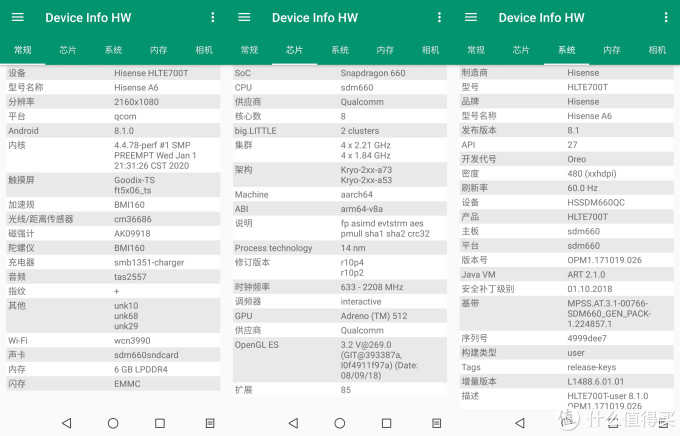Tap the 磁强计 value AK09918
Image resolution: width=680 pixels, height=436 pixels.
tap(132, 233)
